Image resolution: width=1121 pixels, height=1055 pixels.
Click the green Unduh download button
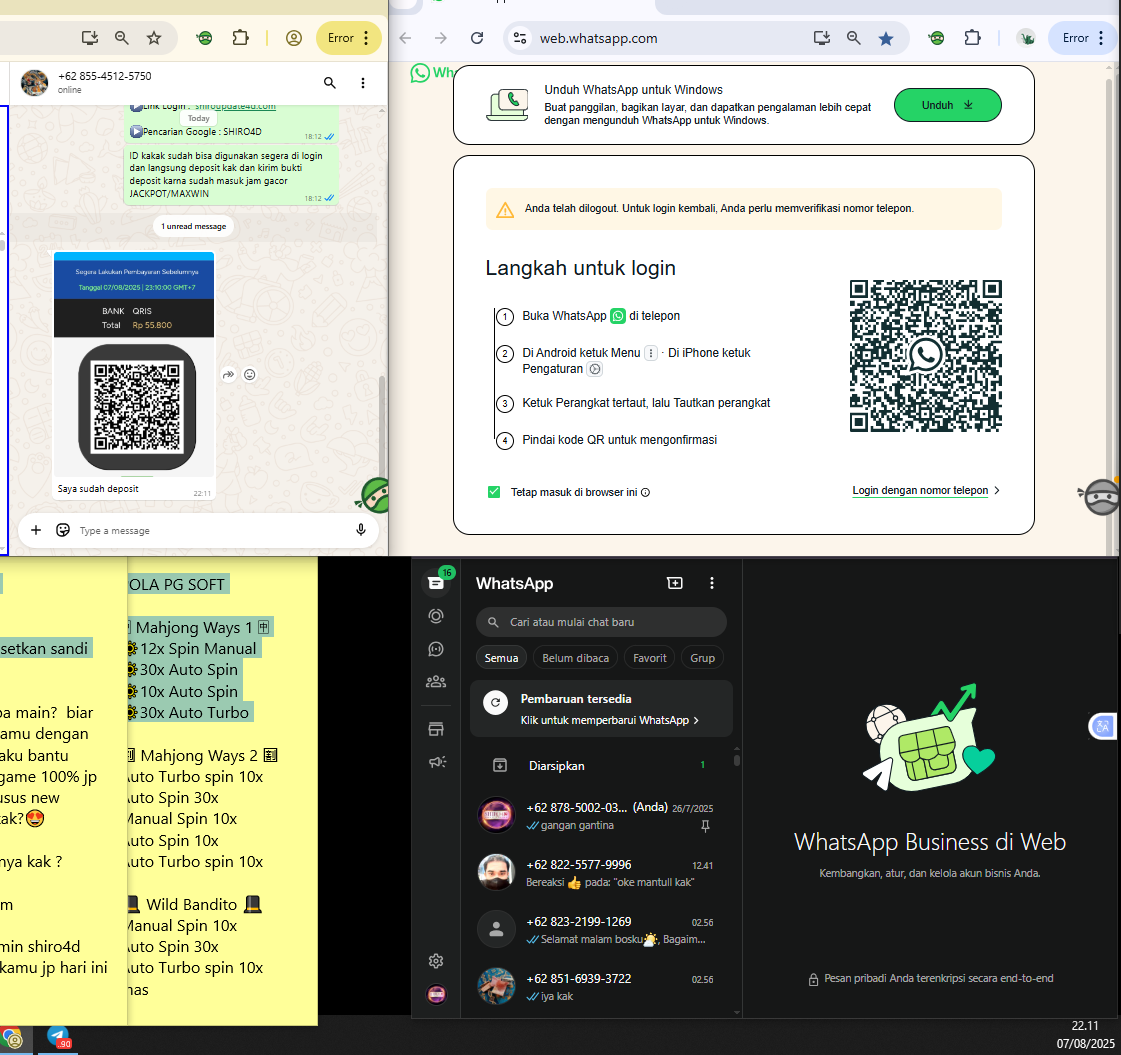point(947,105)
